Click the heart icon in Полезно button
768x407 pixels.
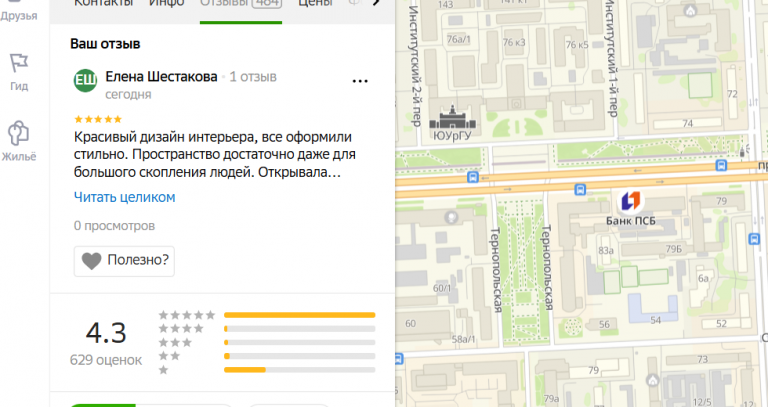[x=91, y=261]
